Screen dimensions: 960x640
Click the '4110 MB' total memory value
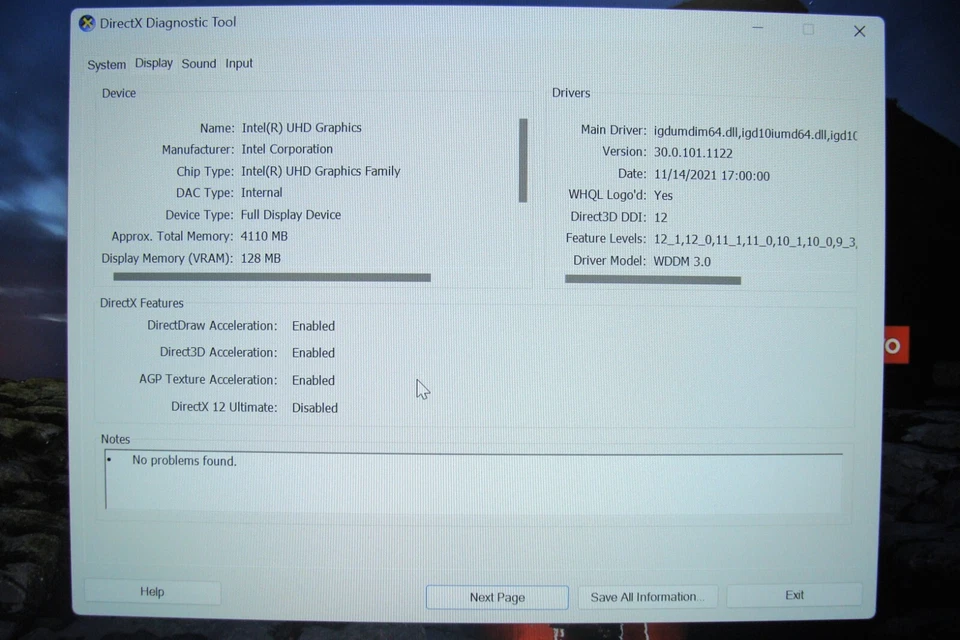point(264,236)
